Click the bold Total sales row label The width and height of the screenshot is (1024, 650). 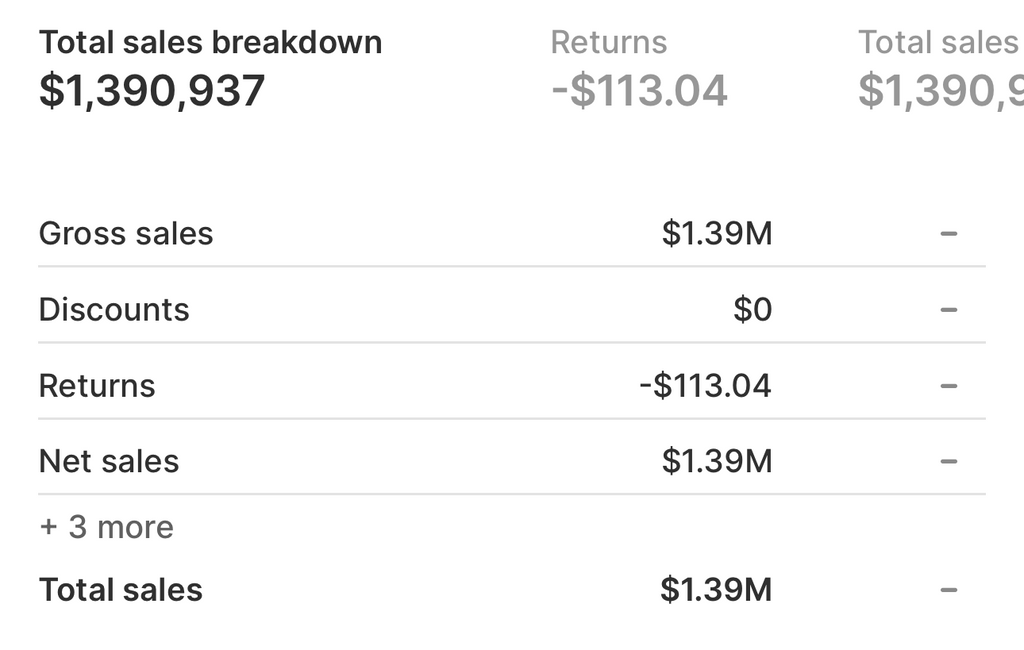click(x=121, y=590)
